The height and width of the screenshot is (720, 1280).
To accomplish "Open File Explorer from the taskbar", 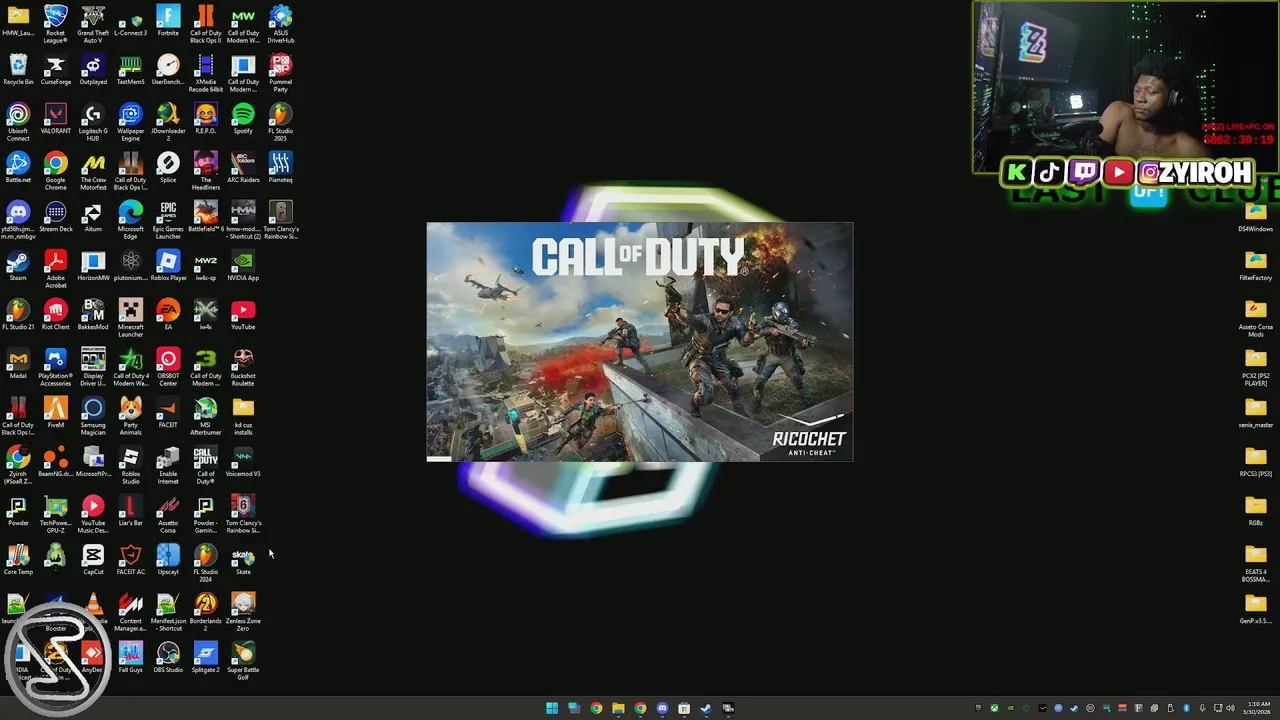I will [x=618, y=708].
